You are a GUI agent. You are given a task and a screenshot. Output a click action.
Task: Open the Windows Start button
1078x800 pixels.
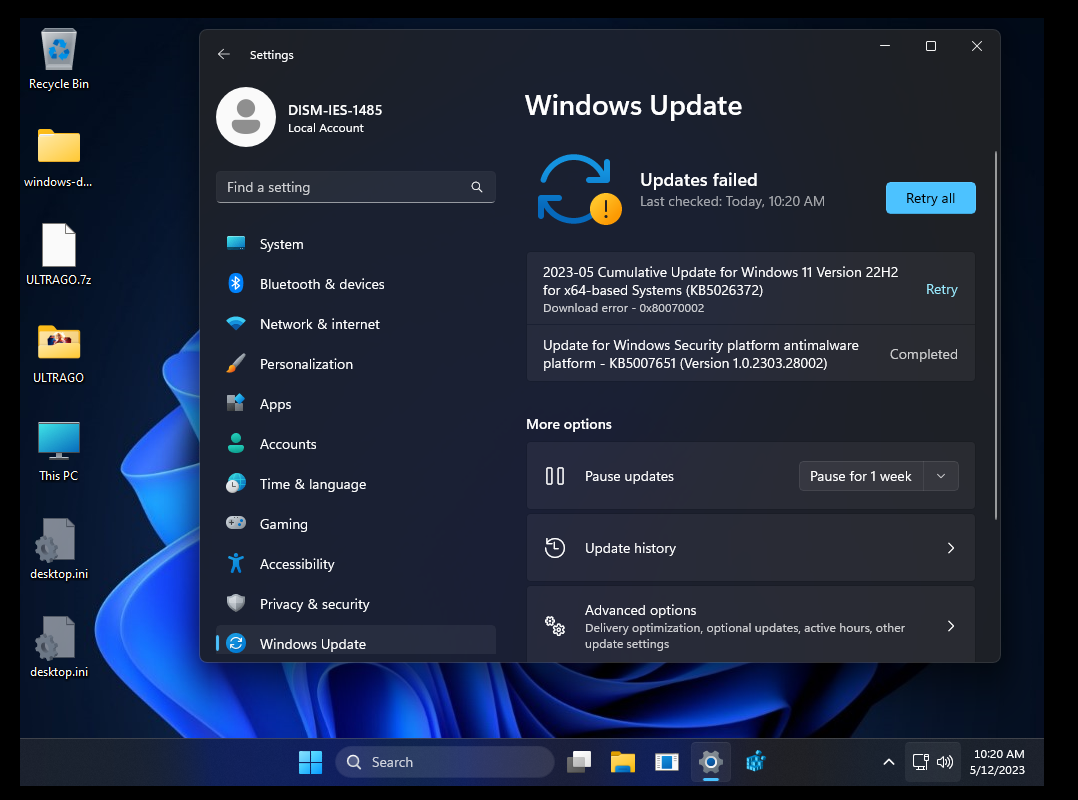[310, 762]
